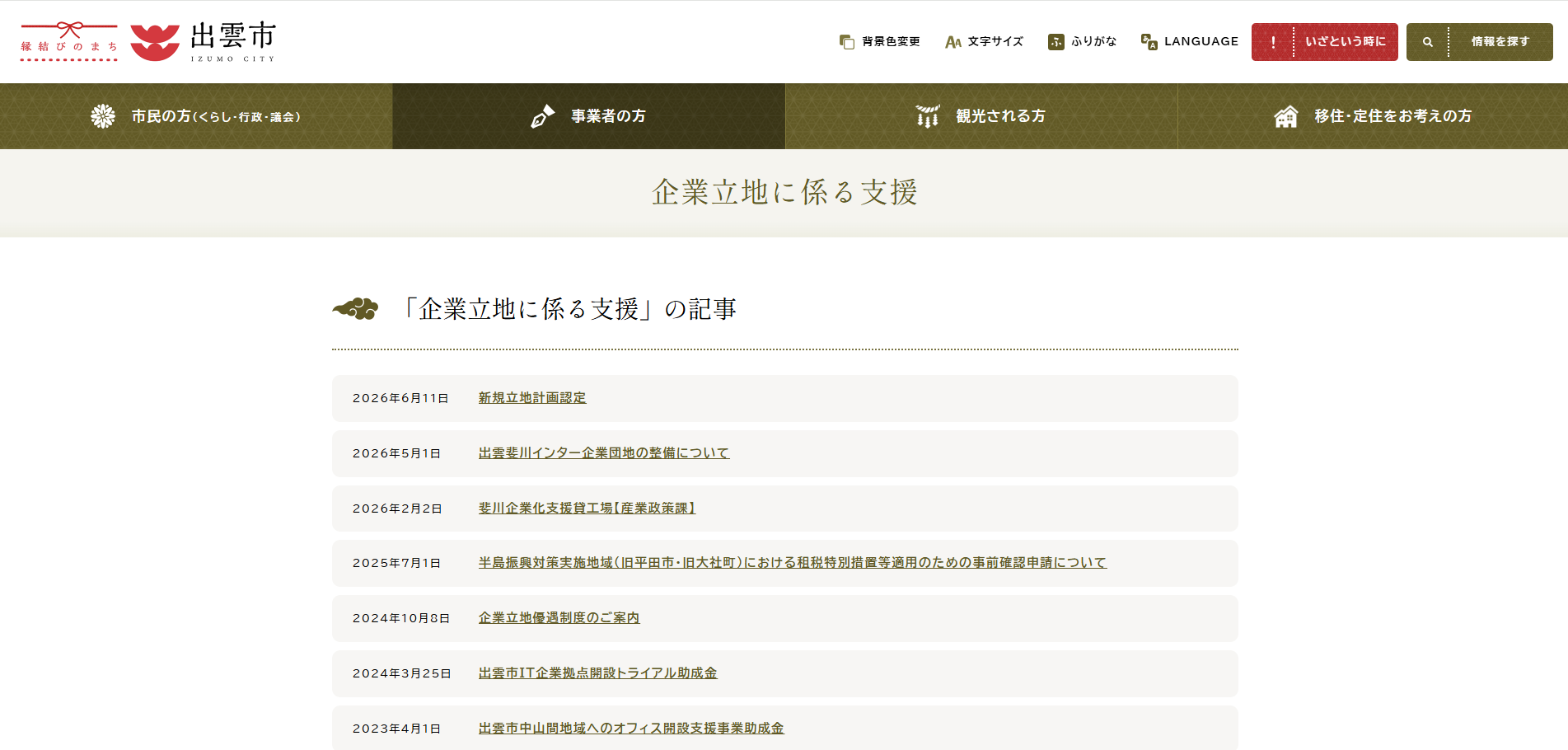Image resolution: width=1568 pixels, height=750 pixels.
Task: Click the ふりがな furigana icon
Action: (x=1056, y=41)
